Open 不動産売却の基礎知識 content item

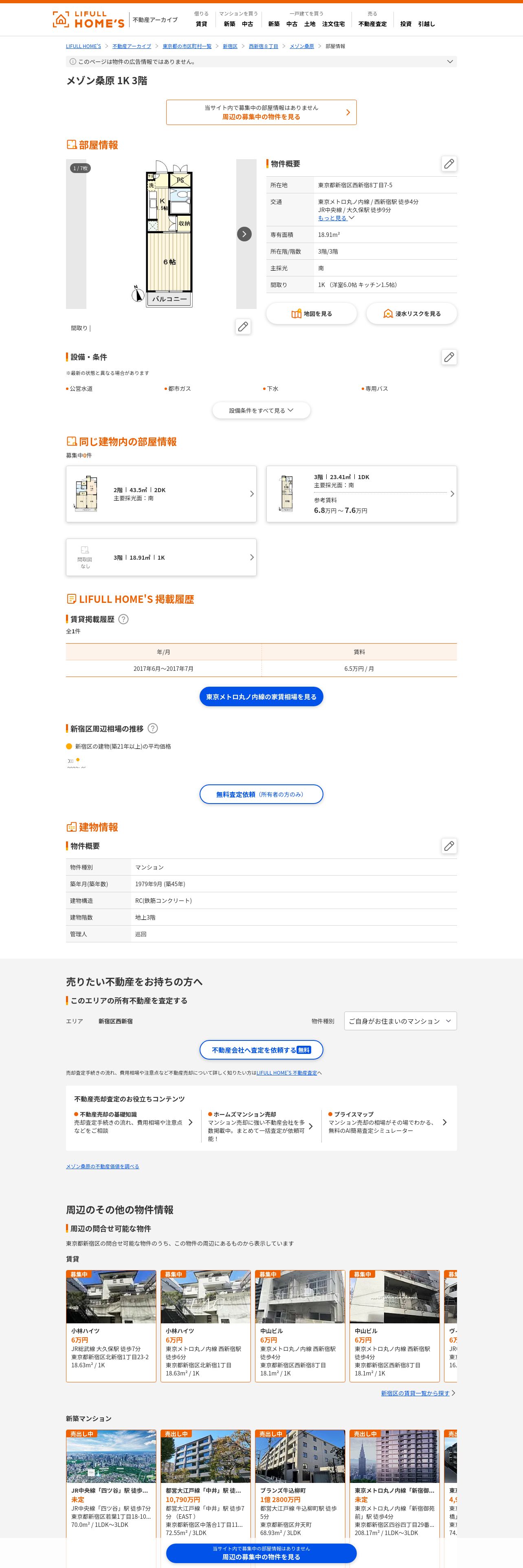(x=133, y=1122)
